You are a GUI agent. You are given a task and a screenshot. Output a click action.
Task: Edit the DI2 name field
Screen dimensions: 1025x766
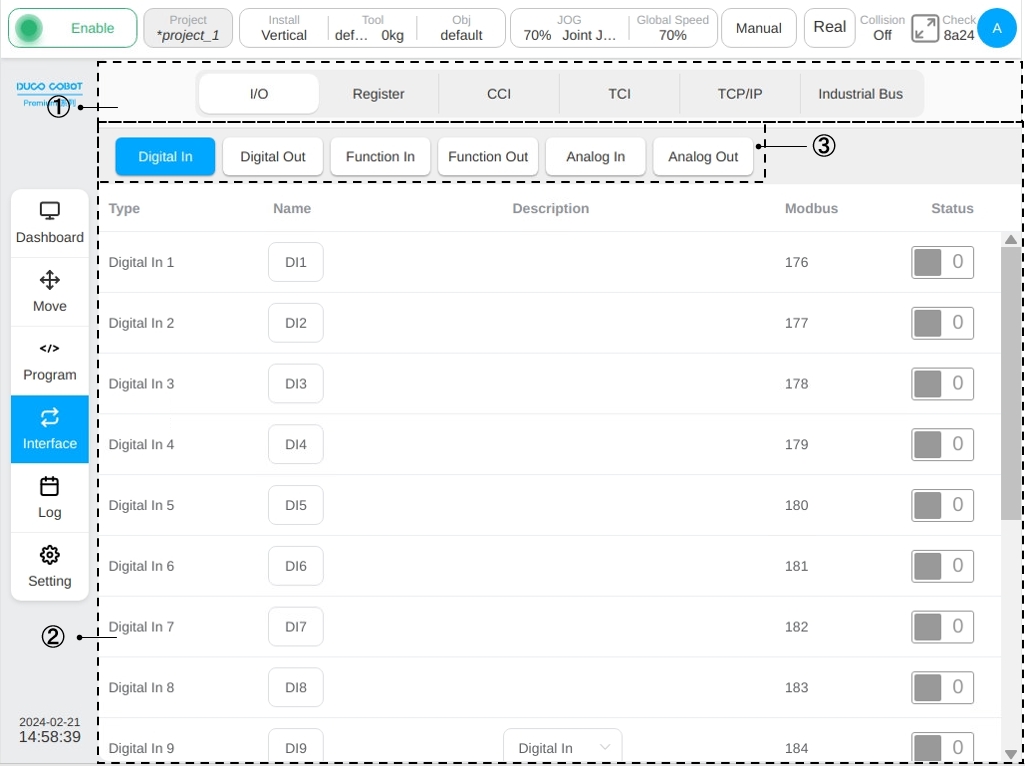click(295, 323)
